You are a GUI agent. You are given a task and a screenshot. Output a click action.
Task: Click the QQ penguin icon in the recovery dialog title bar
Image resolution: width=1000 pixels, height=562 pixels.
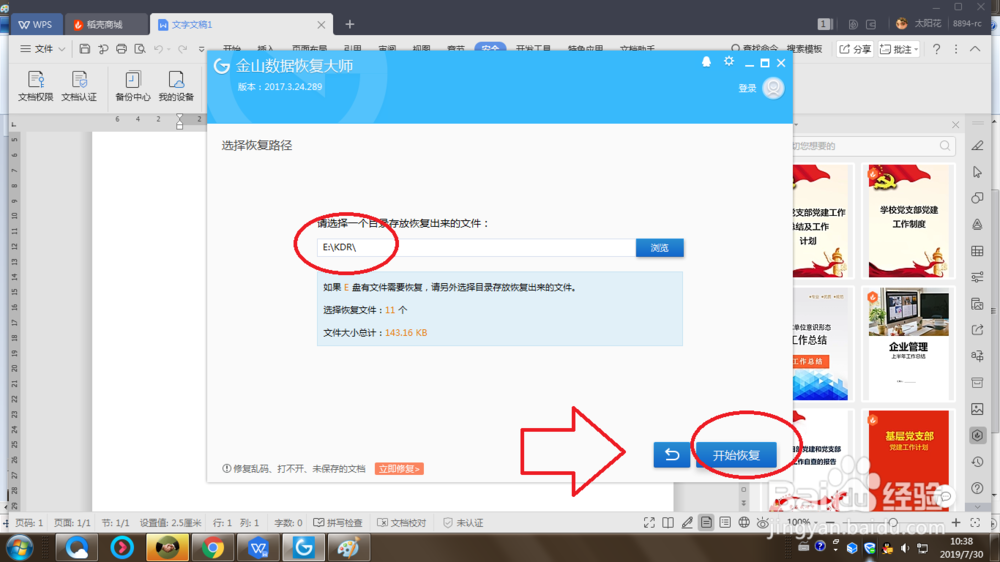tap(707, 62)
